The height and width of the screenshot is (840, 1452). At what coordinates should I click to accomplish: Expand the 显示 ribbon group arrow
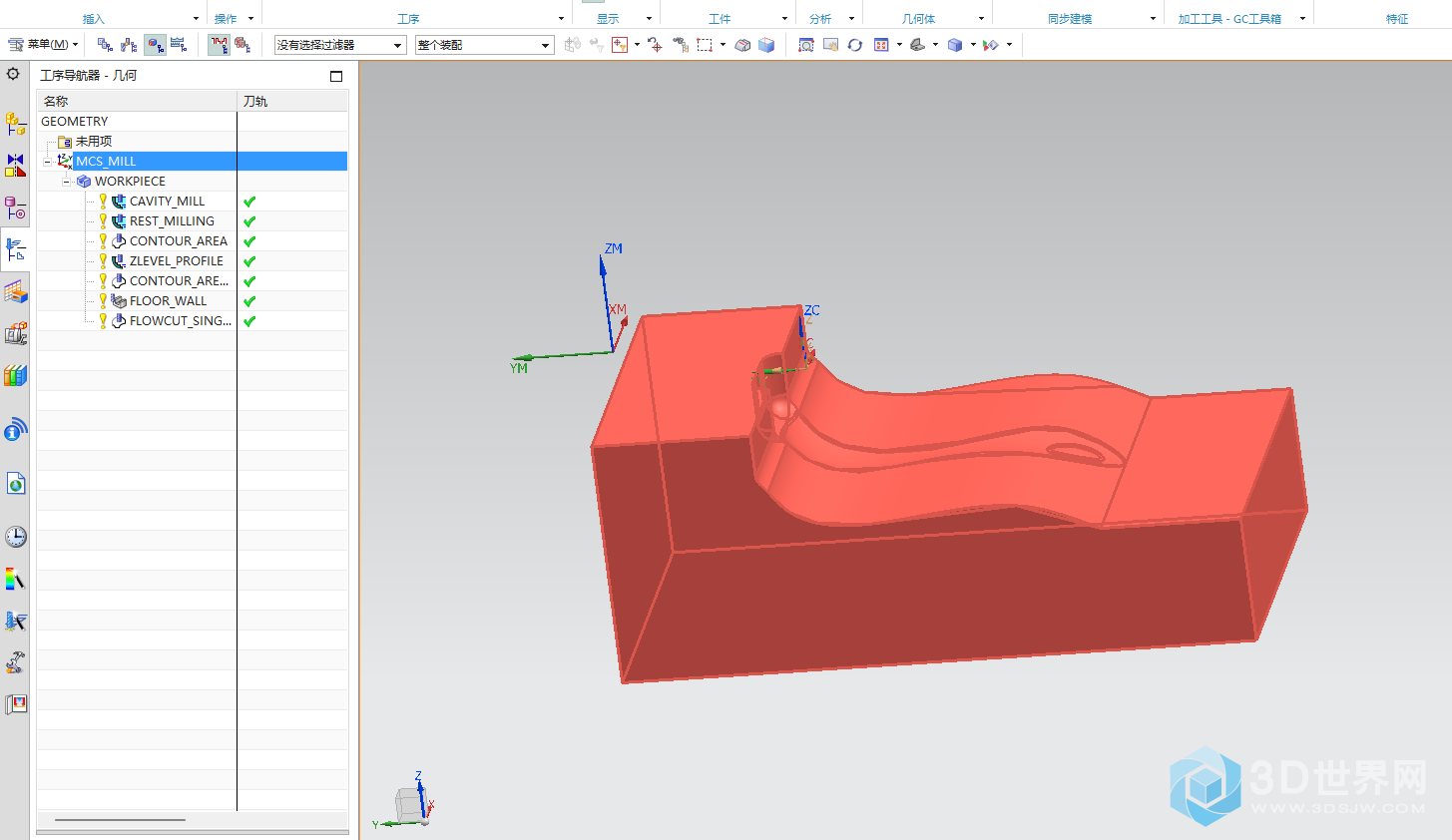[649, 19]
